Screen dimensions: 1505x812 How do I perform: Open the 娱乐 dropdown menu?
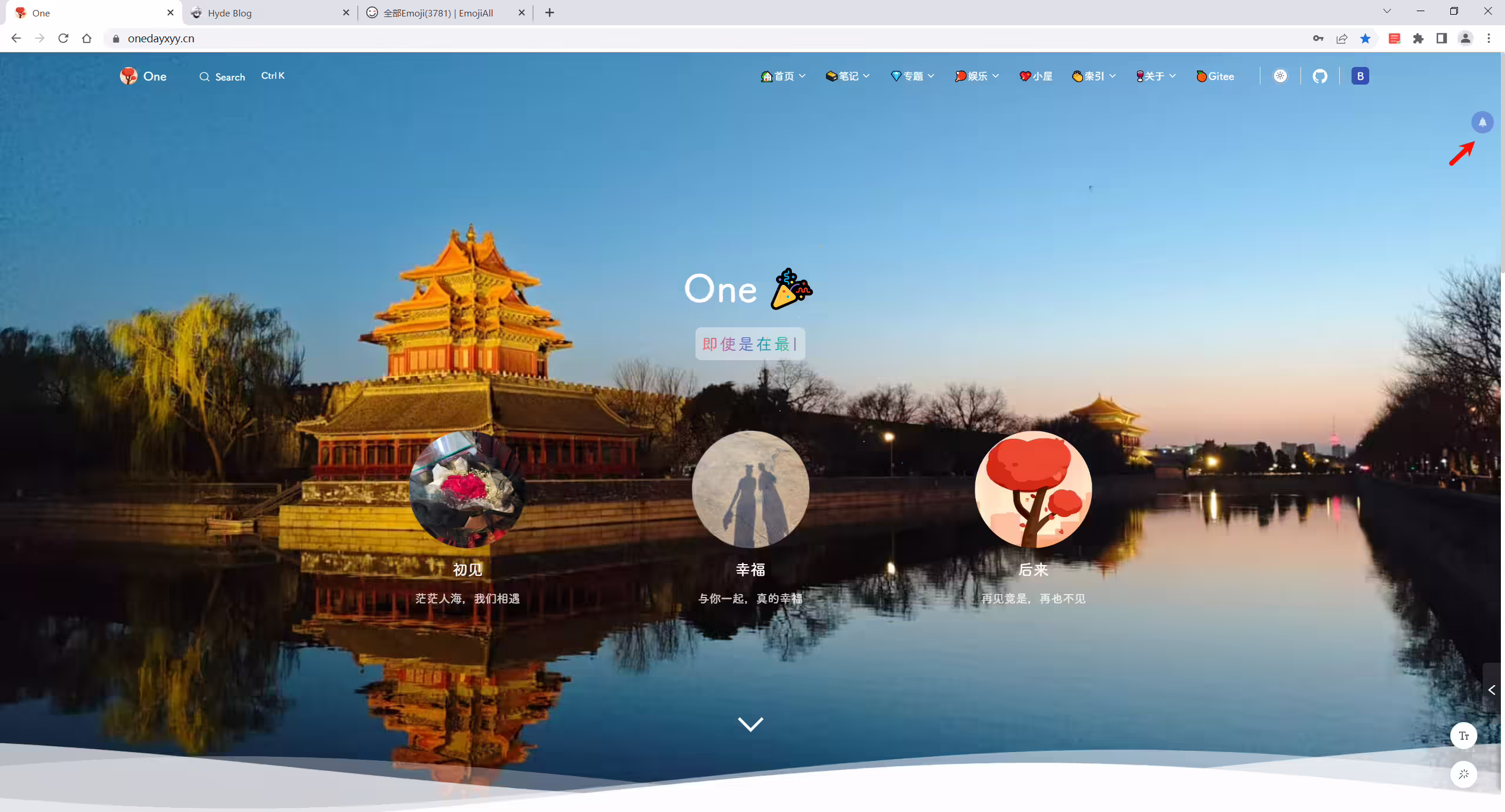point(976,76)
